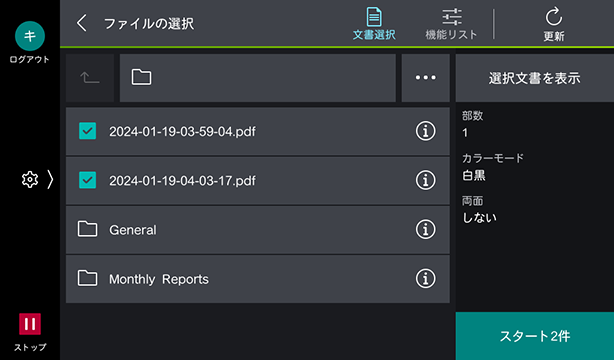Open the General folder
The width and height of the screenshot is (614, 360).
(257, 230)
